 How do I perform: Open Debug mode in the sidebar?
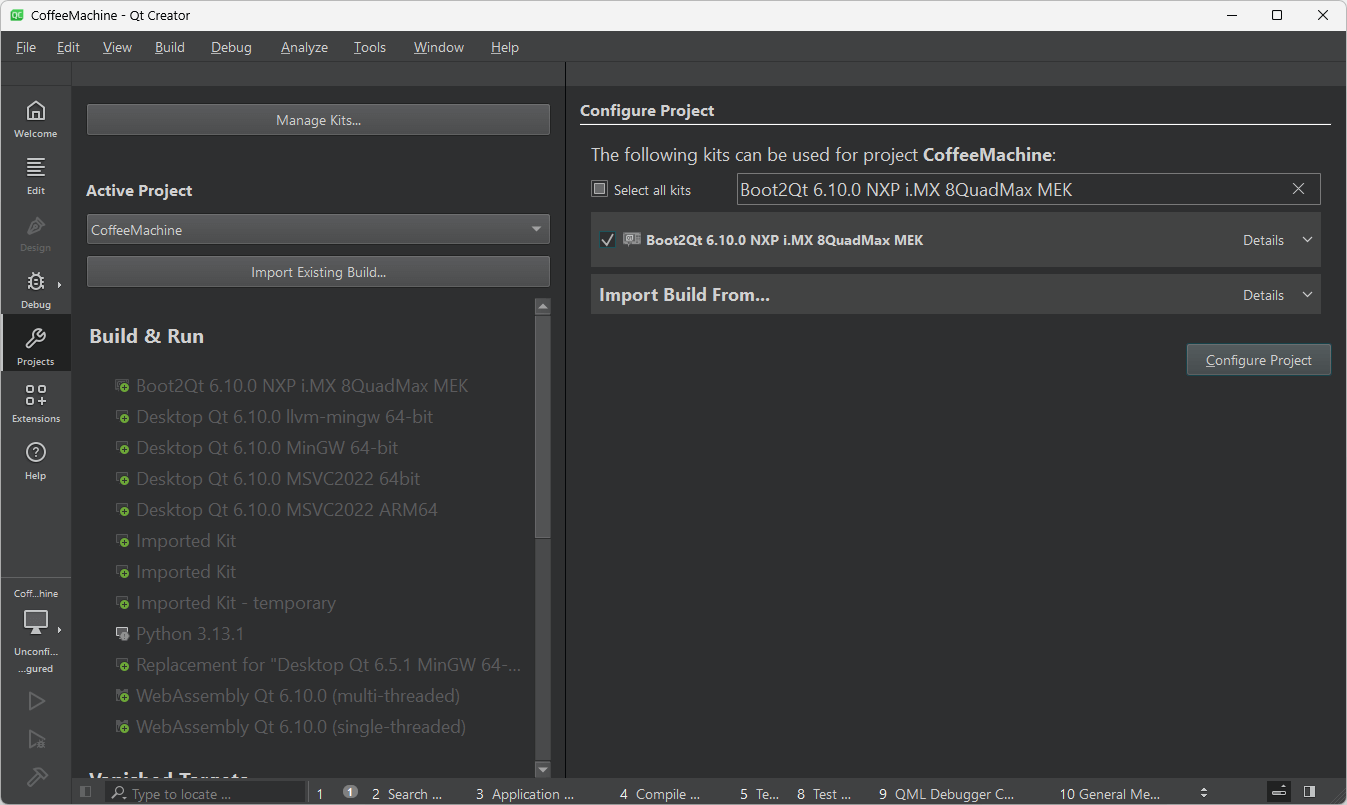(35, 289)
